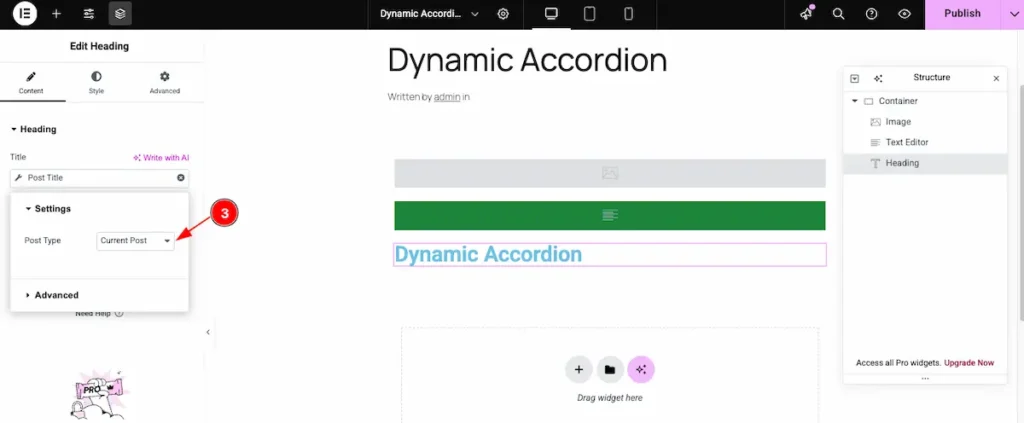Open the Post Type dropdown
The width and height of the screenshot is (1024, 423).
(x=135, y=241)
